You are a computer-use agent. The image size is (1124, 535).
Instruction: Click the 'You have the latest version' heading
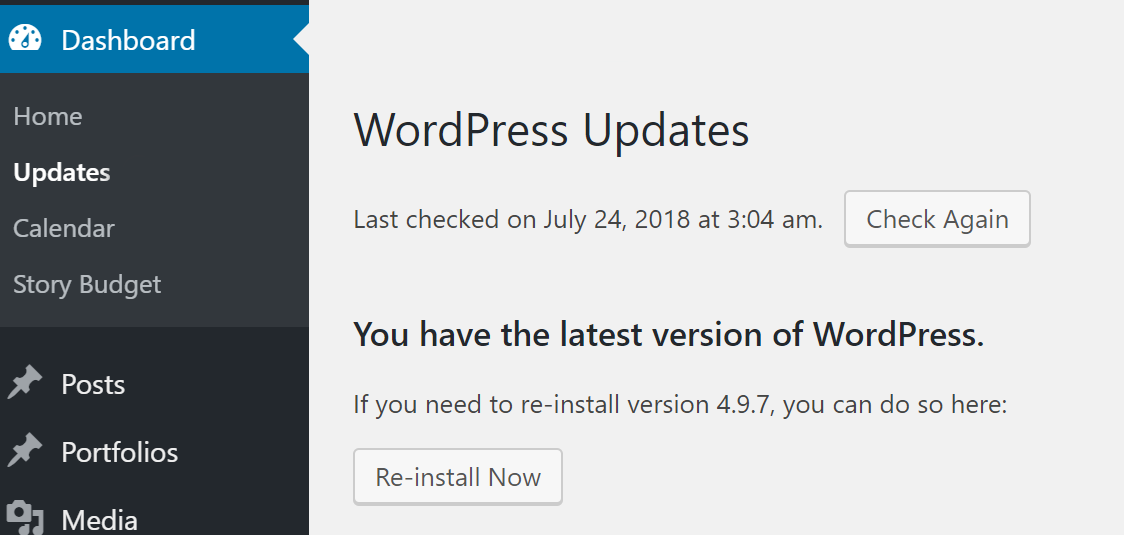point(669,334)
